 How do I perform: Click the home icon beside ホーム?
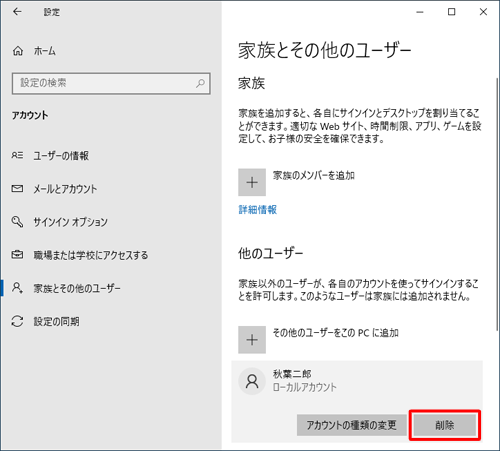(18, 51)
